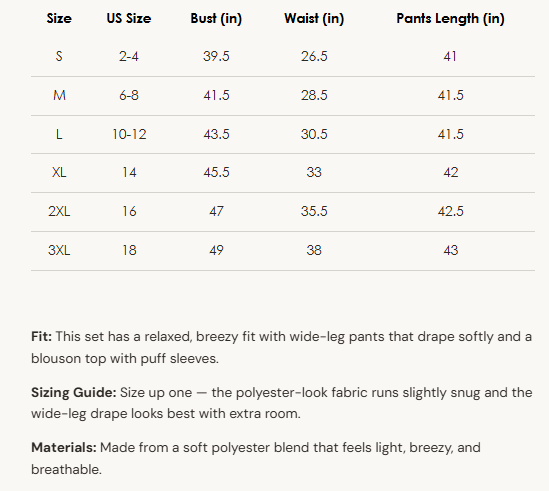The height and width of the screenshot is (491, 549).
Task: Select the 2XL size row label
Action: point(59,211)
